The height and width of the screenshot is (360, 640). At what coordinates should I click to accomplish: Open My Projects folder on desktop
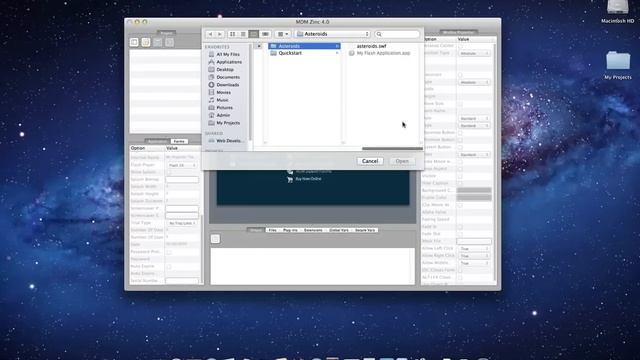[618, 64]
